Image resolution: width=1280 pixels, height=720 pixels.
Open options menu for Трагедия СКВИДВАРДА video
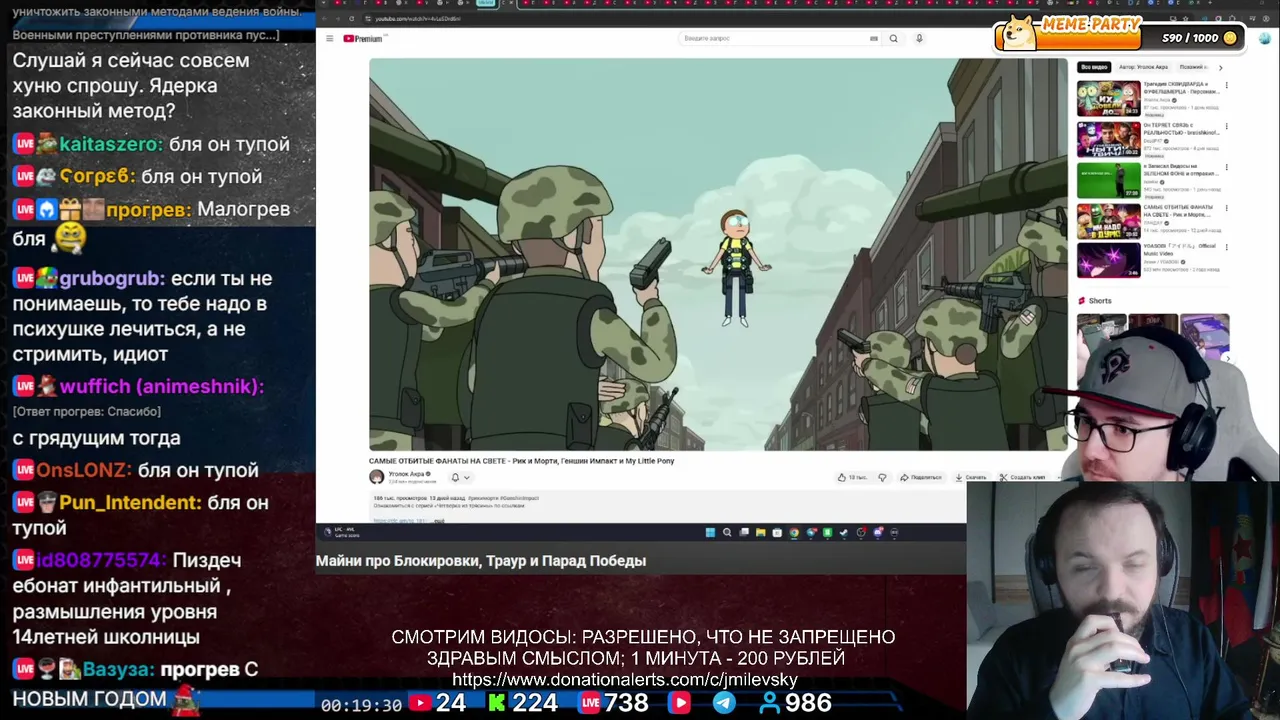1226,85
